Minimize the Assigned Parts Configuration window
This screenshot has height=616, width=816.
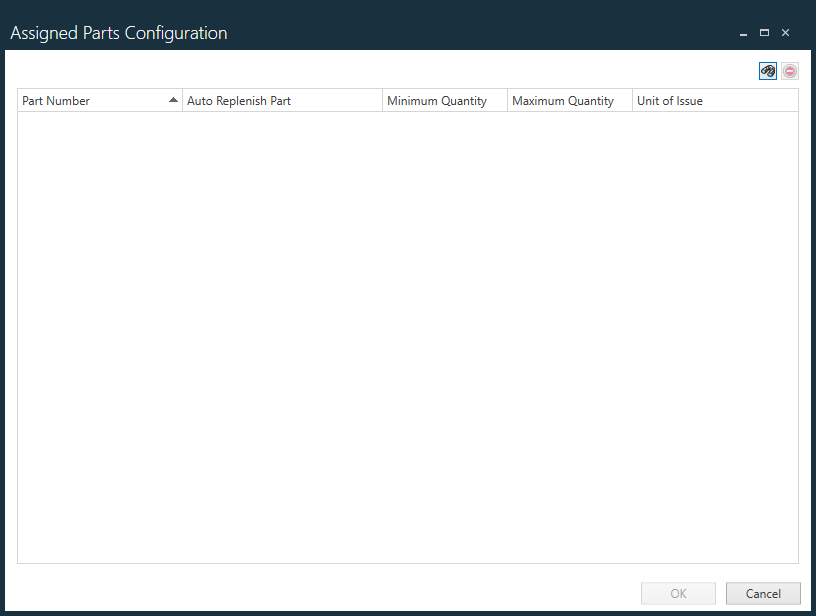(x=743, y=32)
